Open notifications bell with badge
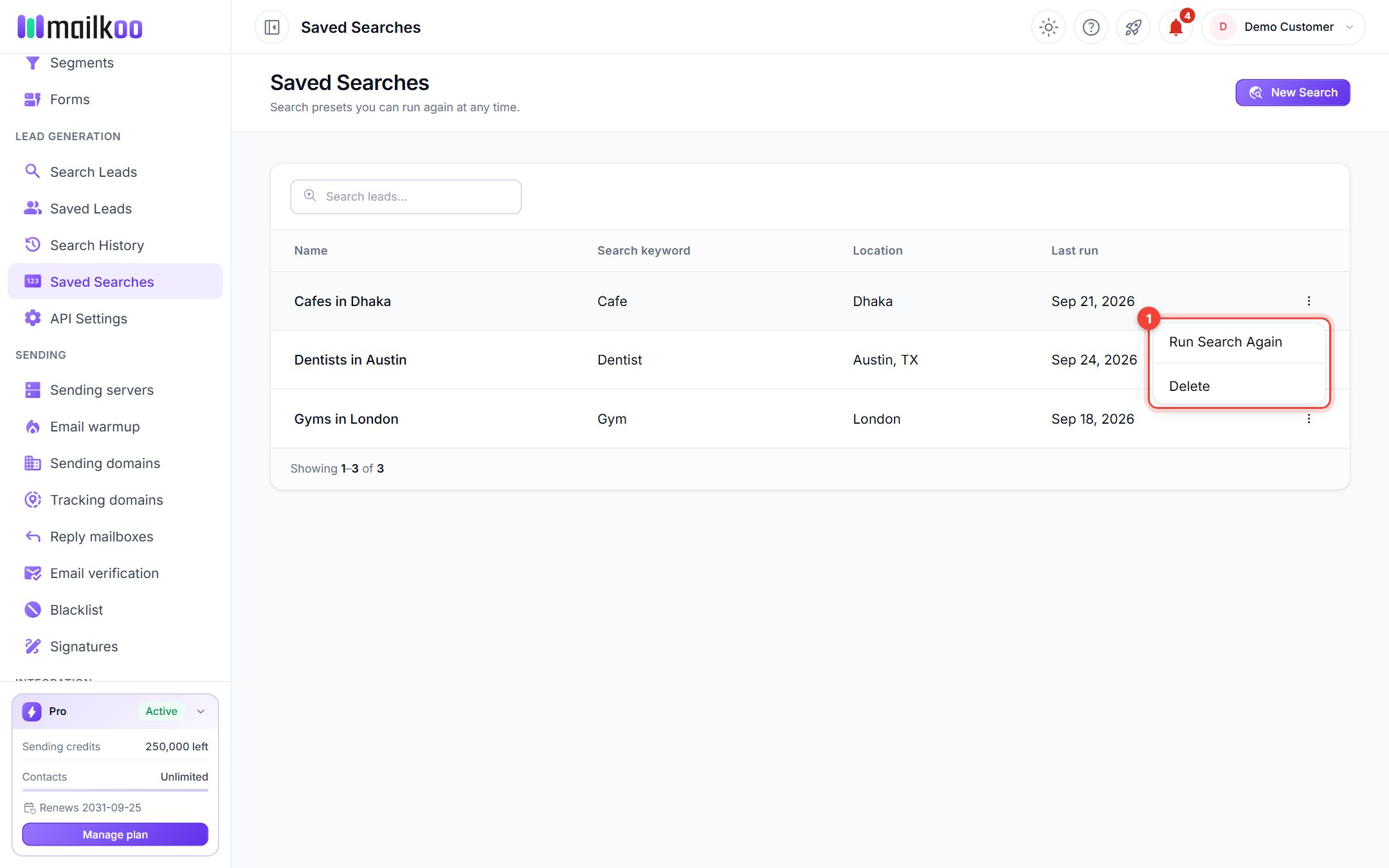 point(1176,27)
